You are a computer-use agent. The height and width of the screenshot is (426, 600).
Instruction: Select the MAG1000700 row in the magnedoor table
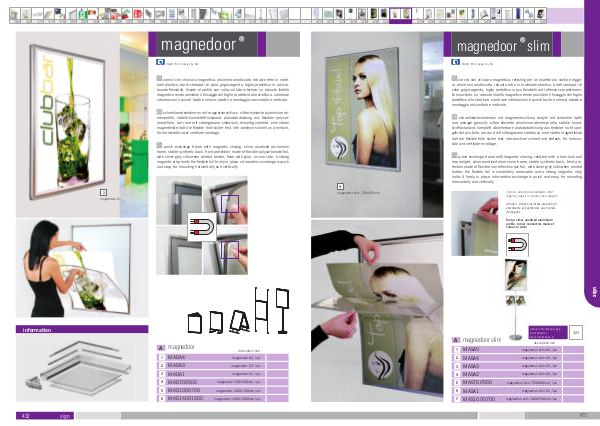click(222, 390)
